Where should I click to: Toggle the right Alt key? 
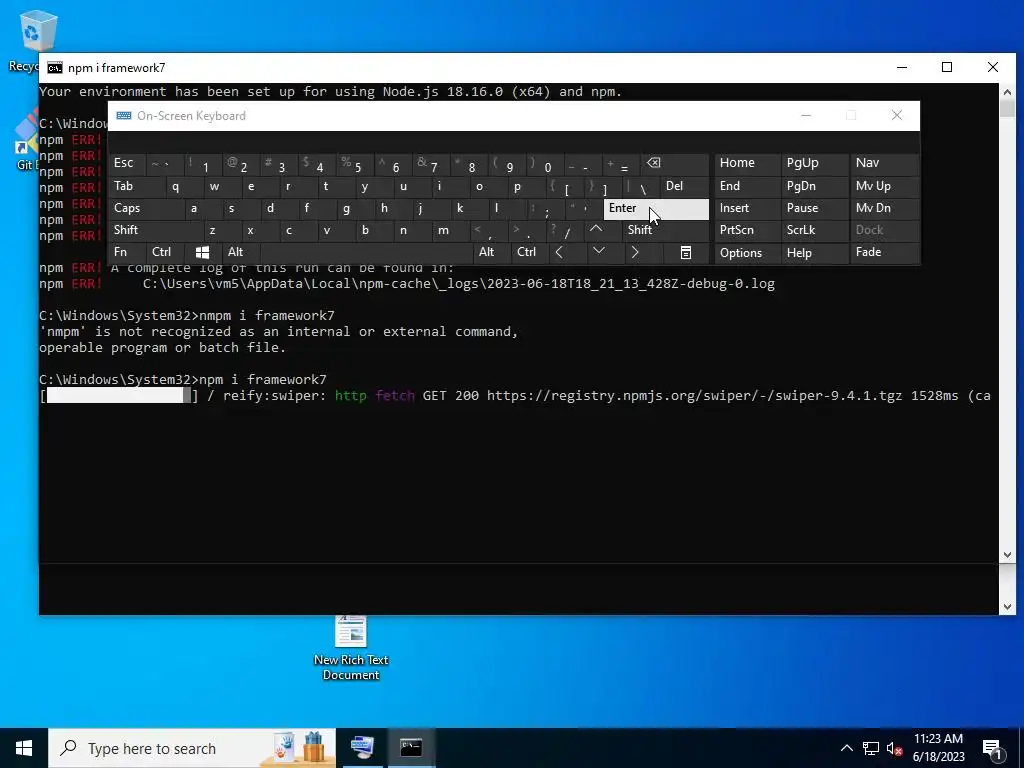pos(491,252)
